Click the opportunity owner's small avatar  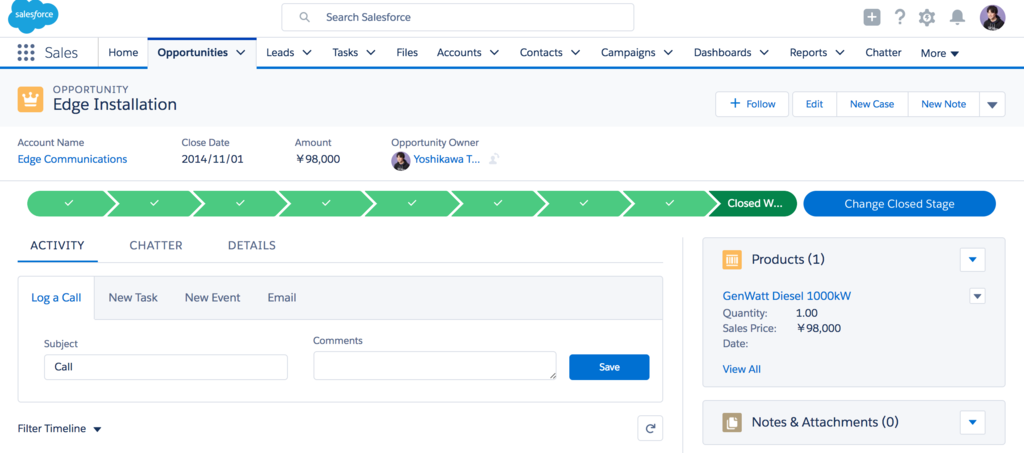(x=400, y=161)
